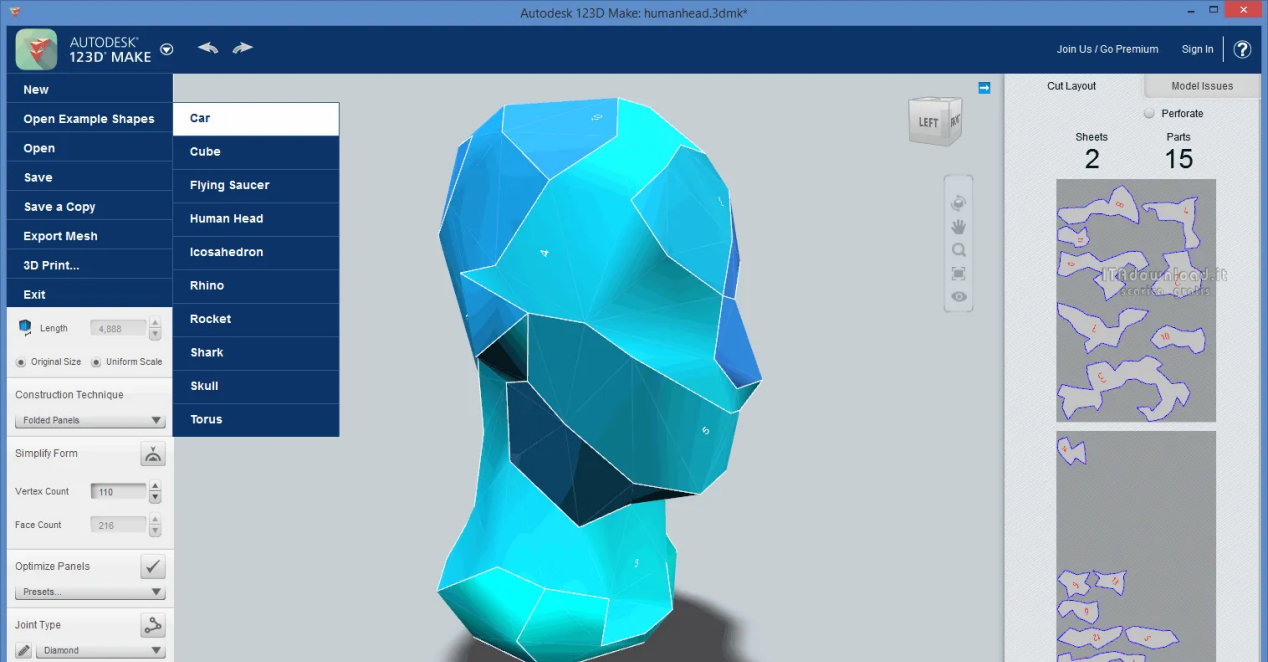Pick the Icosahedron example shape
Screen dimensions: 1268x662
(256, 252)
